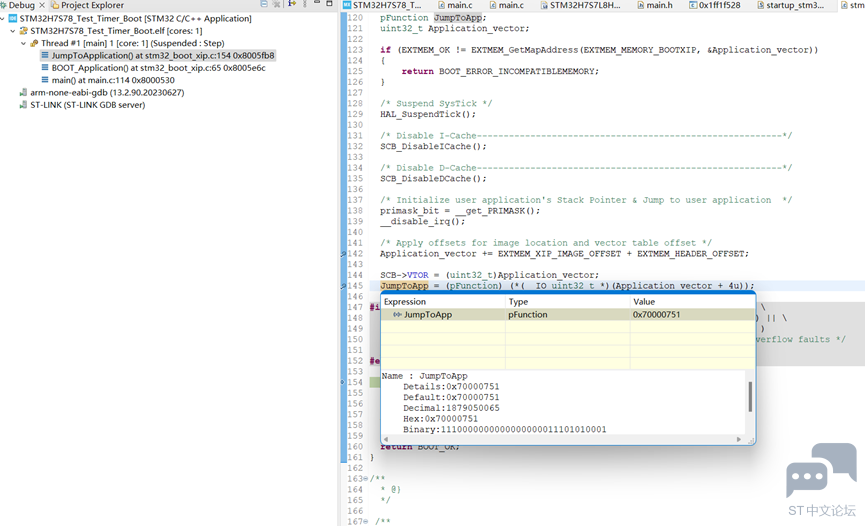The height and width of the screenshot is (526, 865).
Task: Click the Value column header
Action: pyautogui.click(x=692, y=302)
